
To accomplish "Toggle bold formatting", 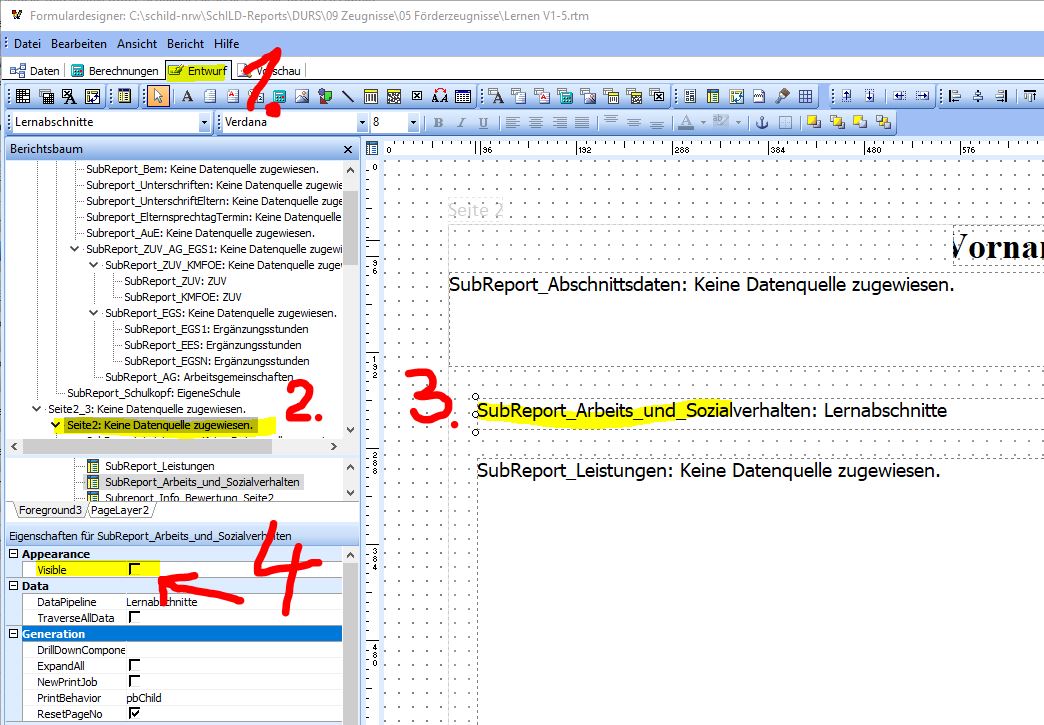I will point(438,122).
